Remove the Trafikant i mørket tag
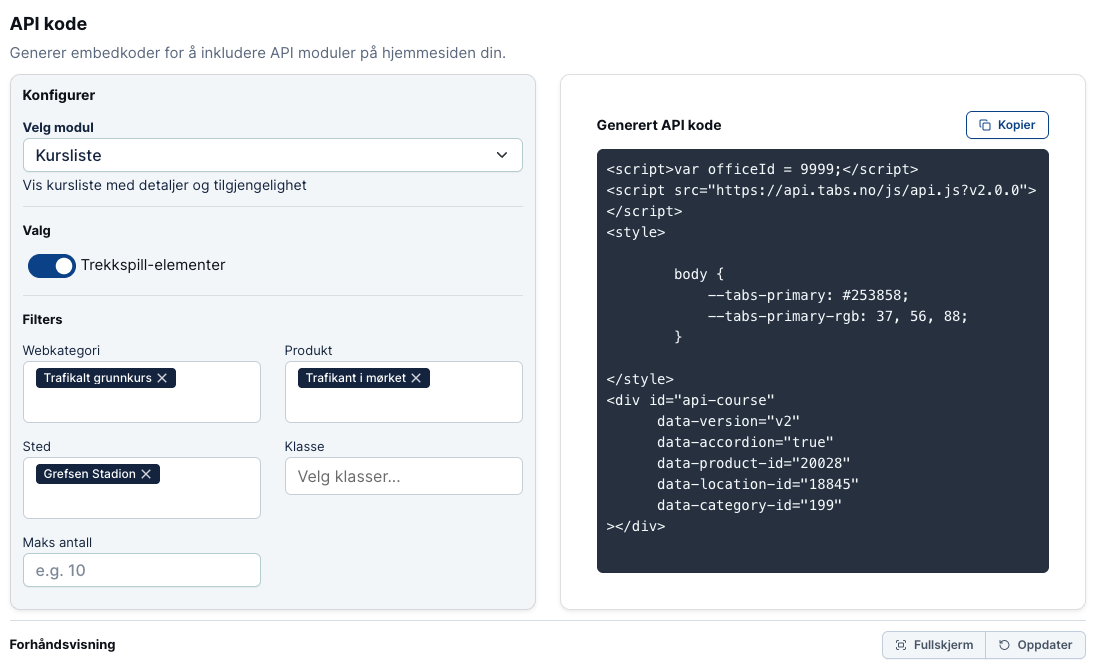Screen dimensions: 1099x665 pyautogui.click(x=416, y=378)
